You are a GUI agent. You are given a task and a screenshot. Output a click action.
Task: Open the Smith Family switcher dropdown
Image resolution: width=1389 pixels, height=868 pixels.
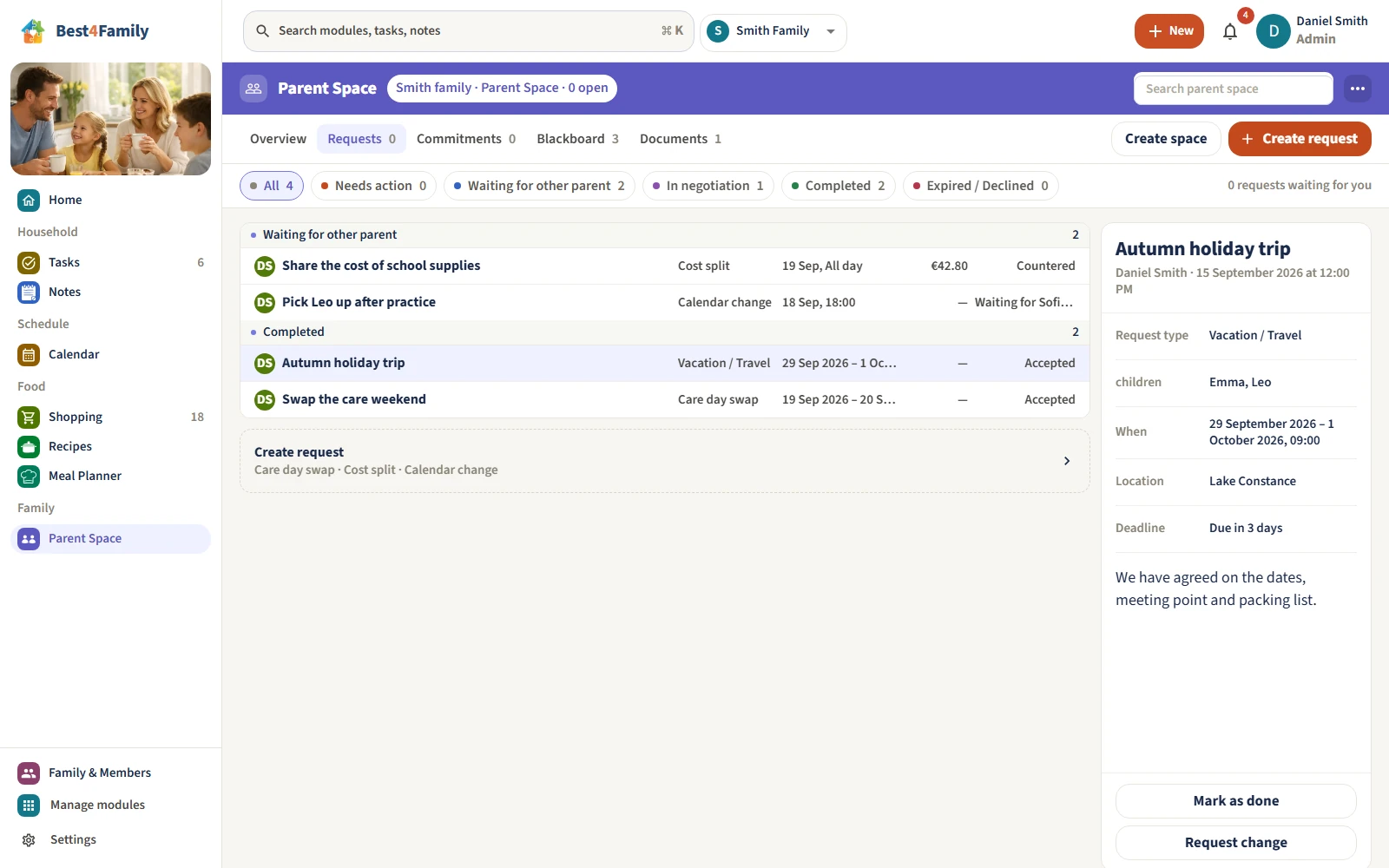773,31
